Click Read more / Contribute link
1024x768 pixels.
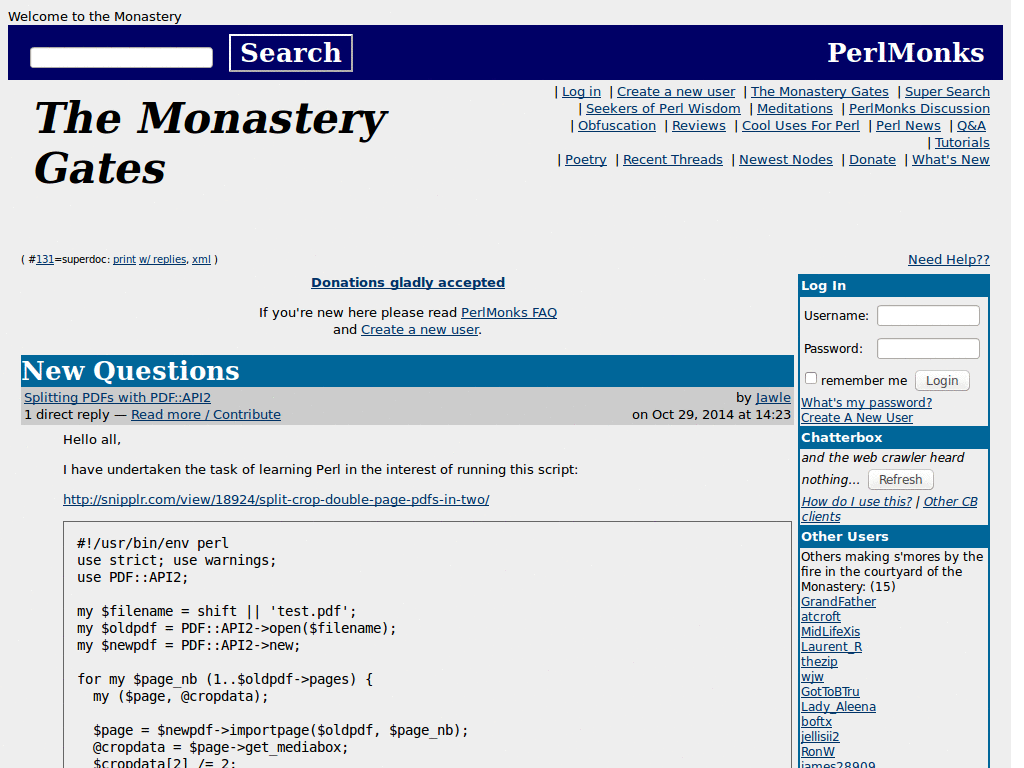tap(206, 414)
